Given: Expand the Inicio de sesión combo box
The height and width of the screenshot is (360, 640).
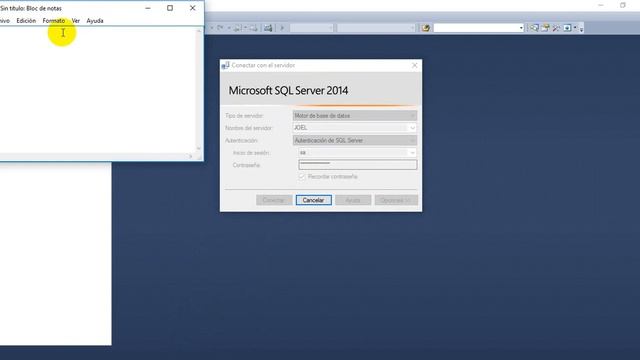Looking at the screenshot, I should click(413, 153).
